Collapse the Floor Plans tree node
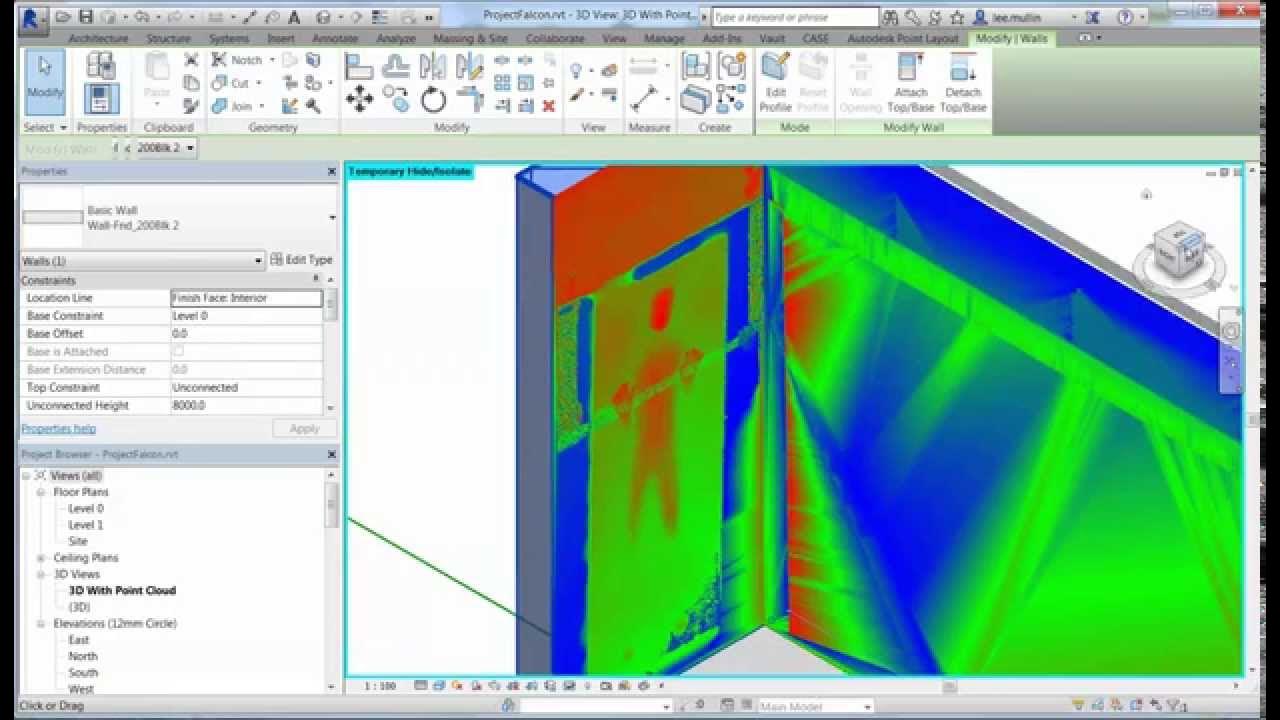1280x720 pixels. pos(41,492)
